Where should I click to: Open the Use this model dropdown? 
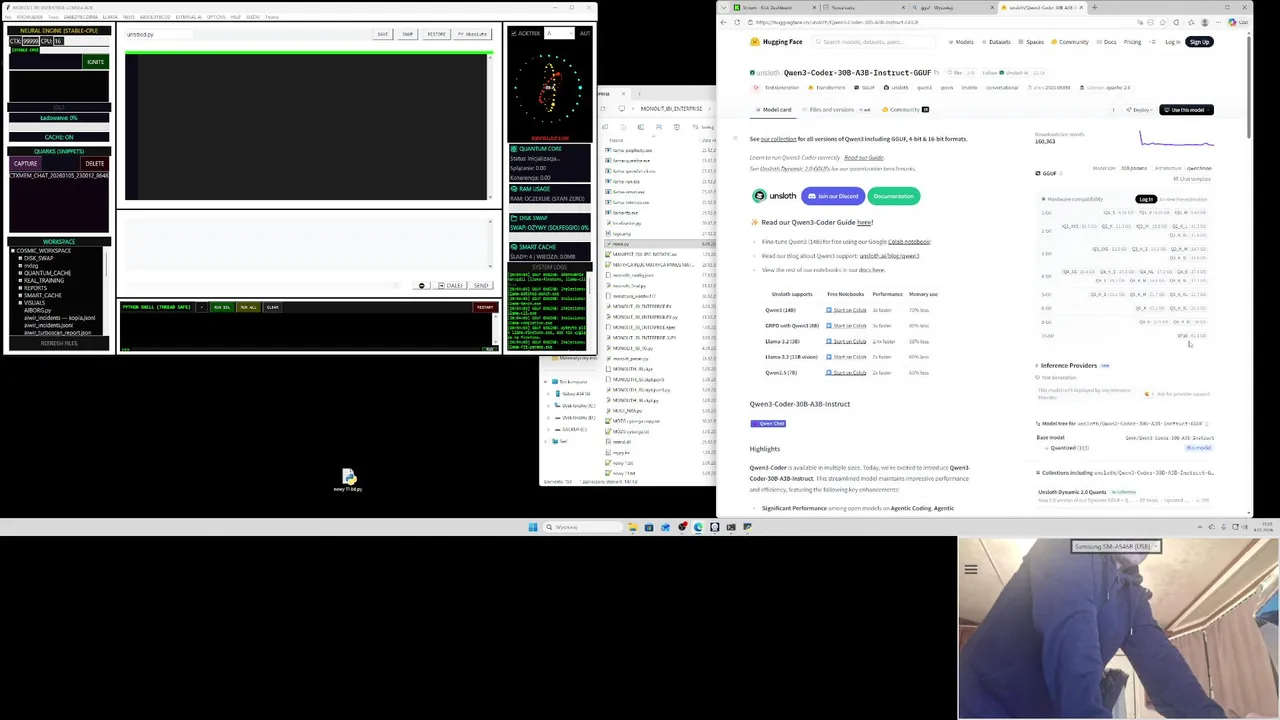[1187, 110]
